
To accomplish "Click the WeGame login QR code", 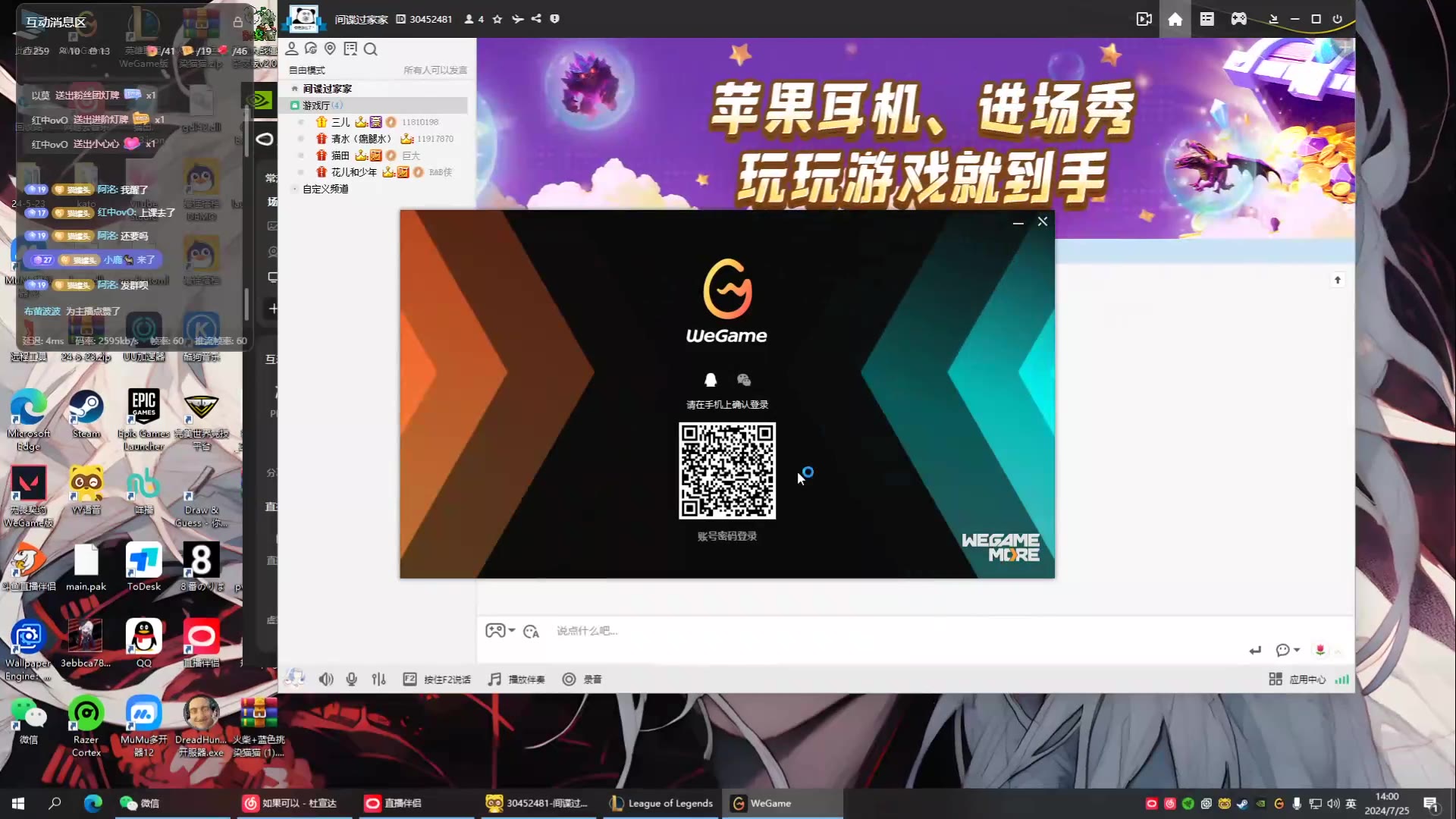I will click(x=727, y=471).
